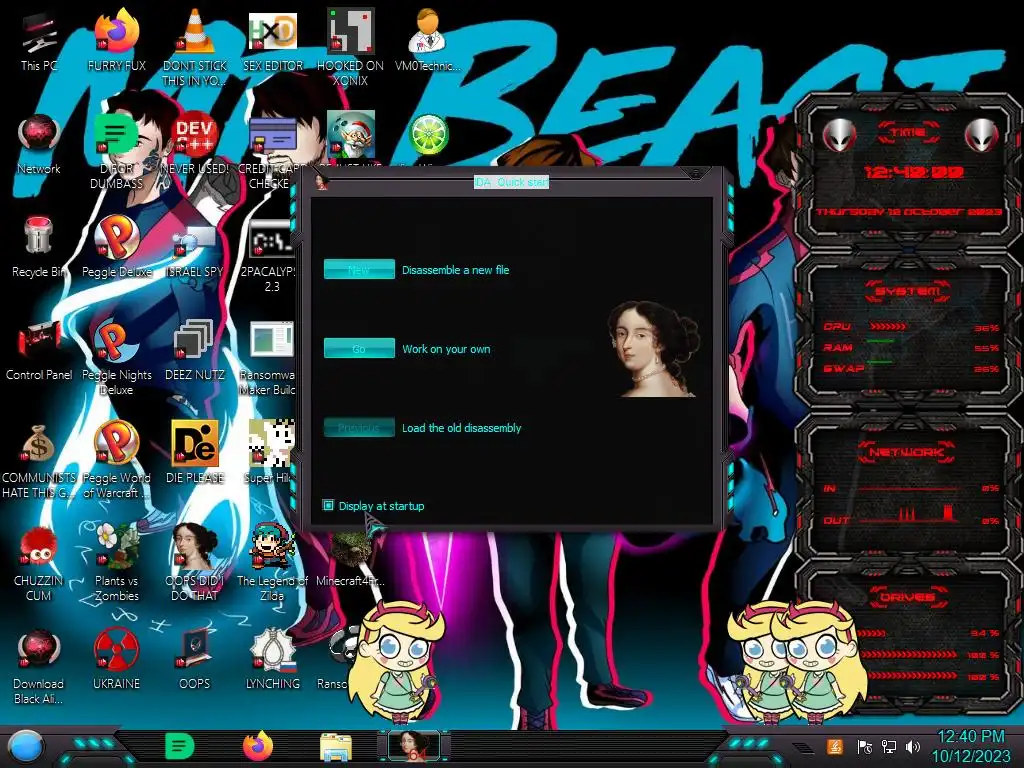Click the flag action center tray icon
Image resolution: width=1024 pixels, height=768 pixels.
point(864,747)
